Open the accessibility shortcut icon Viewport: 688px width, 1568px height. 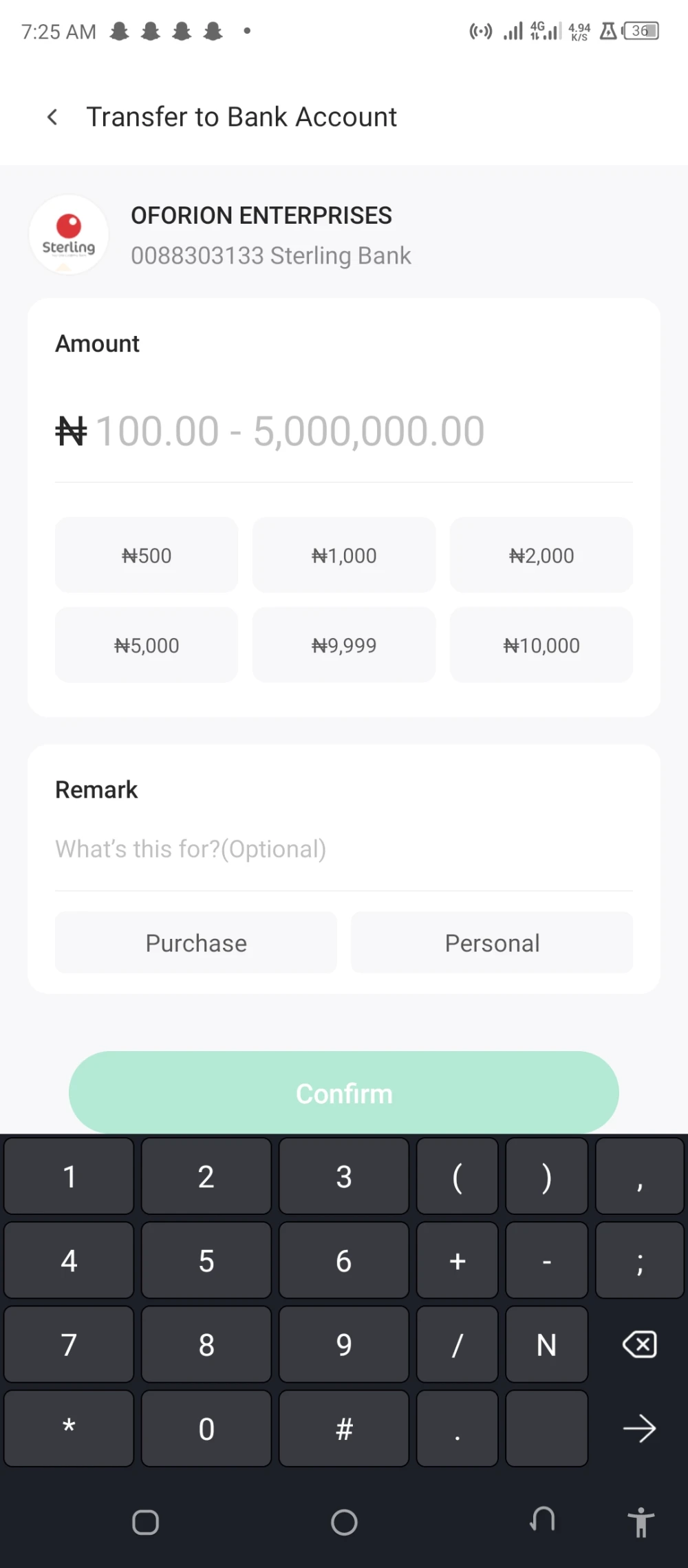click(x=641, y=1521)
